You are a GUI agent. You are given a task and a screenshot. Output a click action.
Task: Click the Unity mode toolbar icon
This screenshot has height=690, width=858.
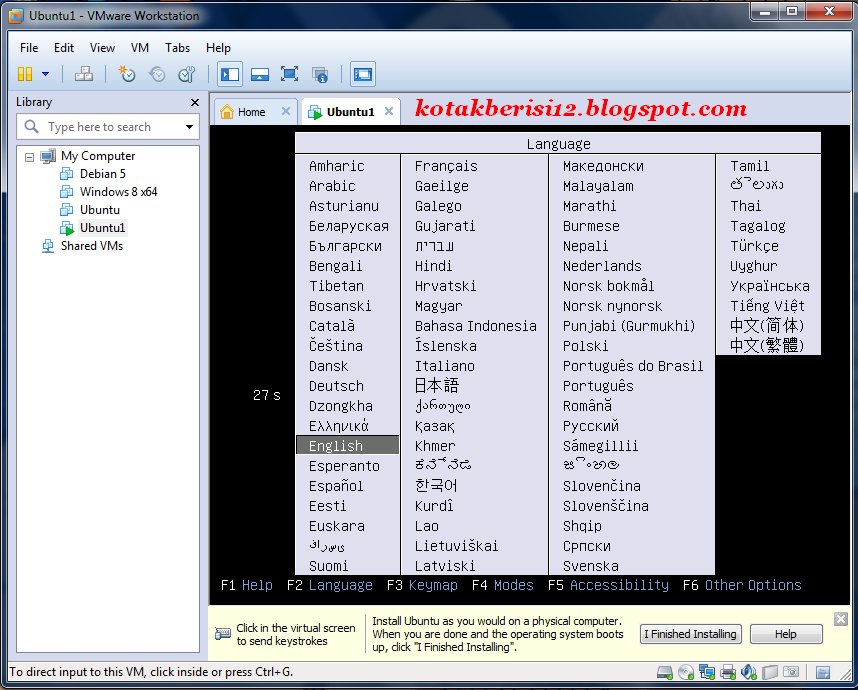pyautogui.click(x=320, y=74)
